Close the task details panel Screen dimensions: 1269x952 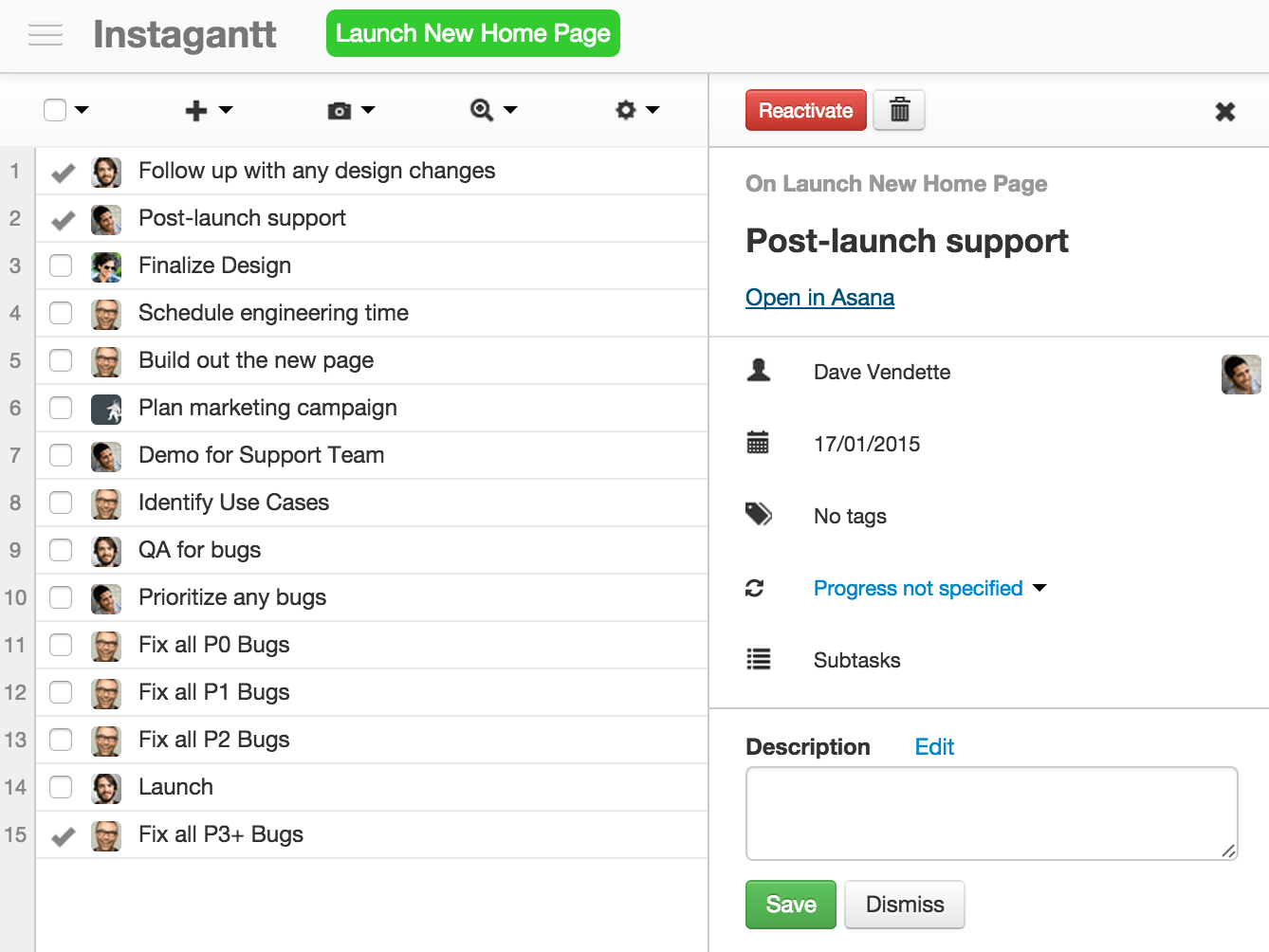(1225, 112)
